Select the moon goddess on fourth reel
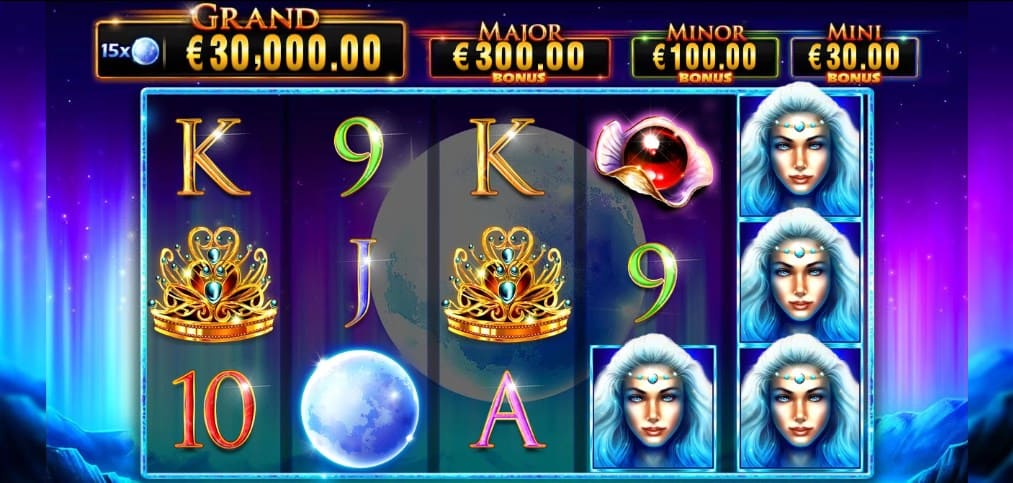Screen dimensions: 1013x483 tap(653, 407)
